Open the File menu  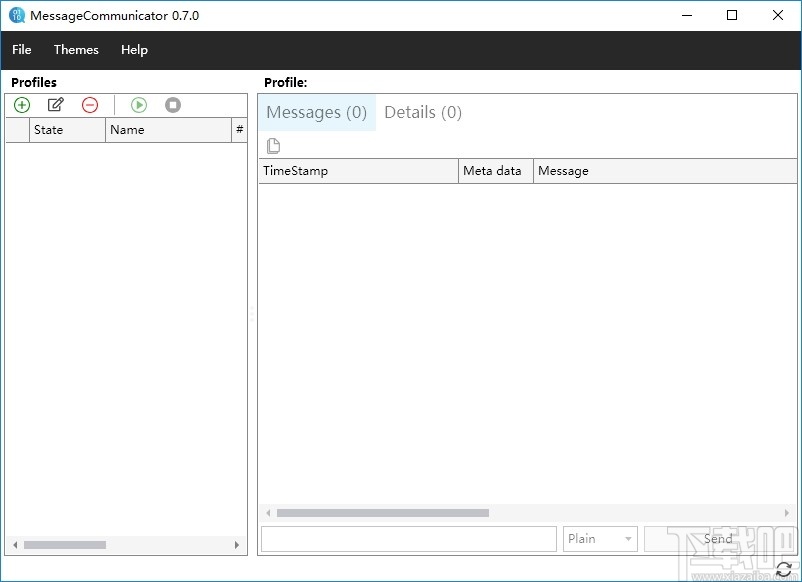point(21,49)
